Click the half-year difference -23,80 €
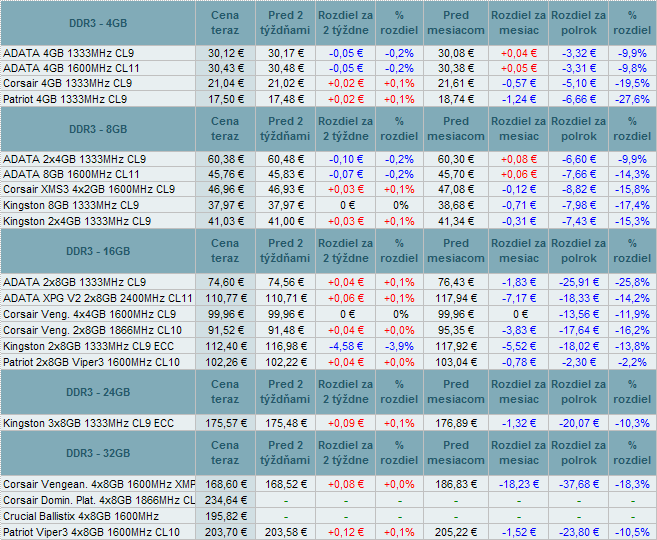This screenshot has height=540, width=657. click(579, 532)
